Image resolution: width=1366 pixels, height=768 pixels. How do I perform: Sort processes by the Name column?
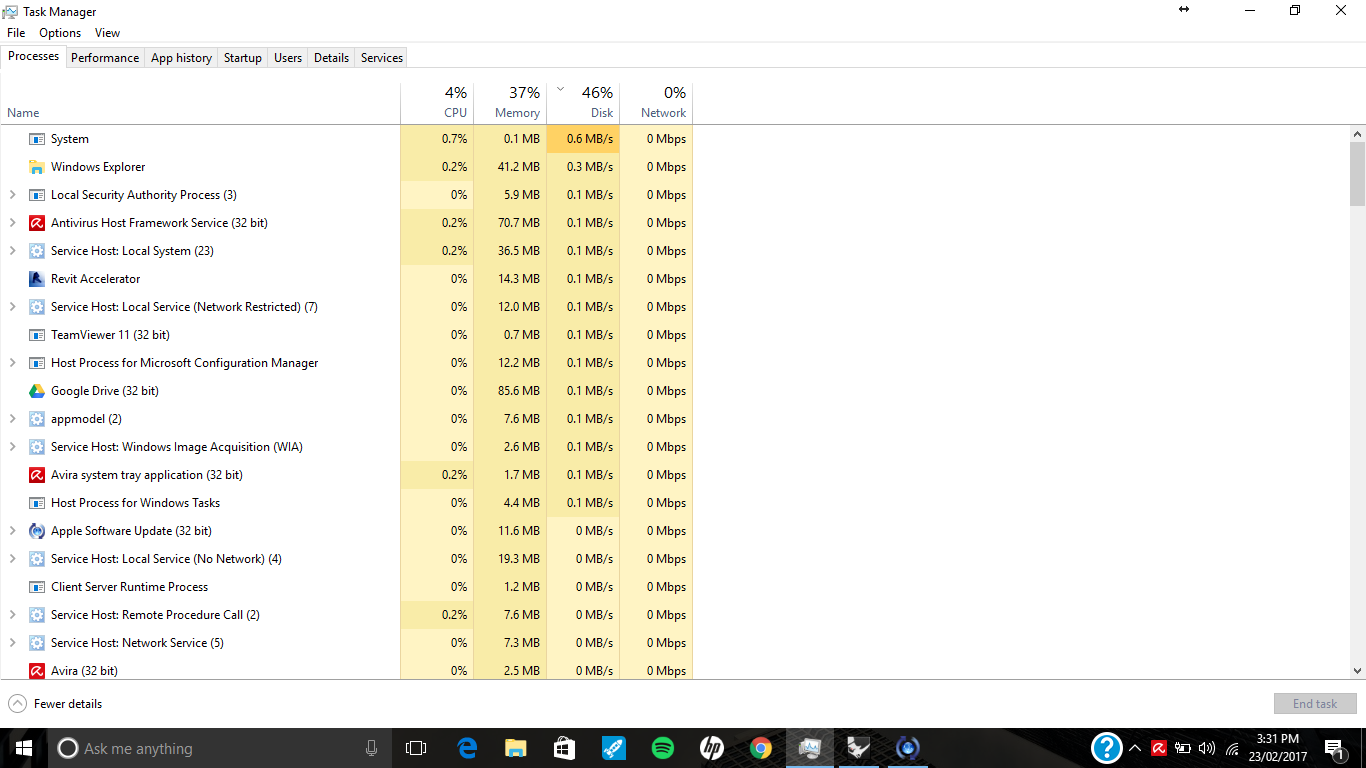pos(200,103)
